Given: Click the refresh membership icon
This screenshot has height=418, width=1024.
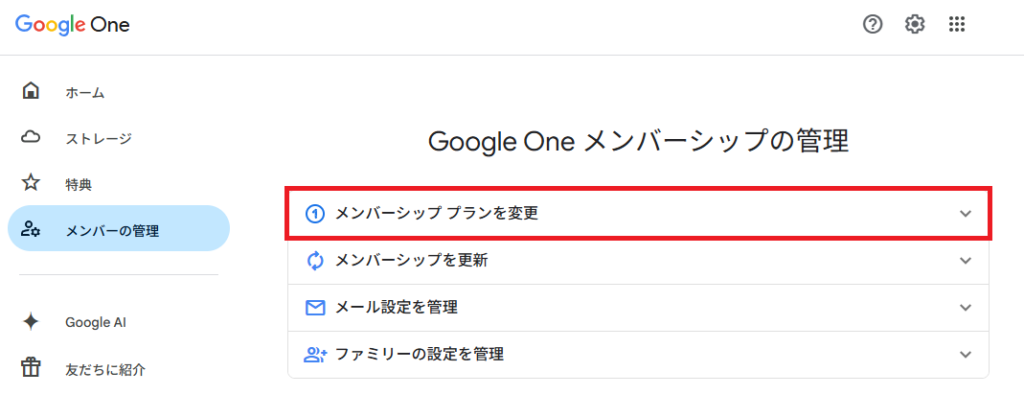Looking at the screenshot, I should coord(316,261).
